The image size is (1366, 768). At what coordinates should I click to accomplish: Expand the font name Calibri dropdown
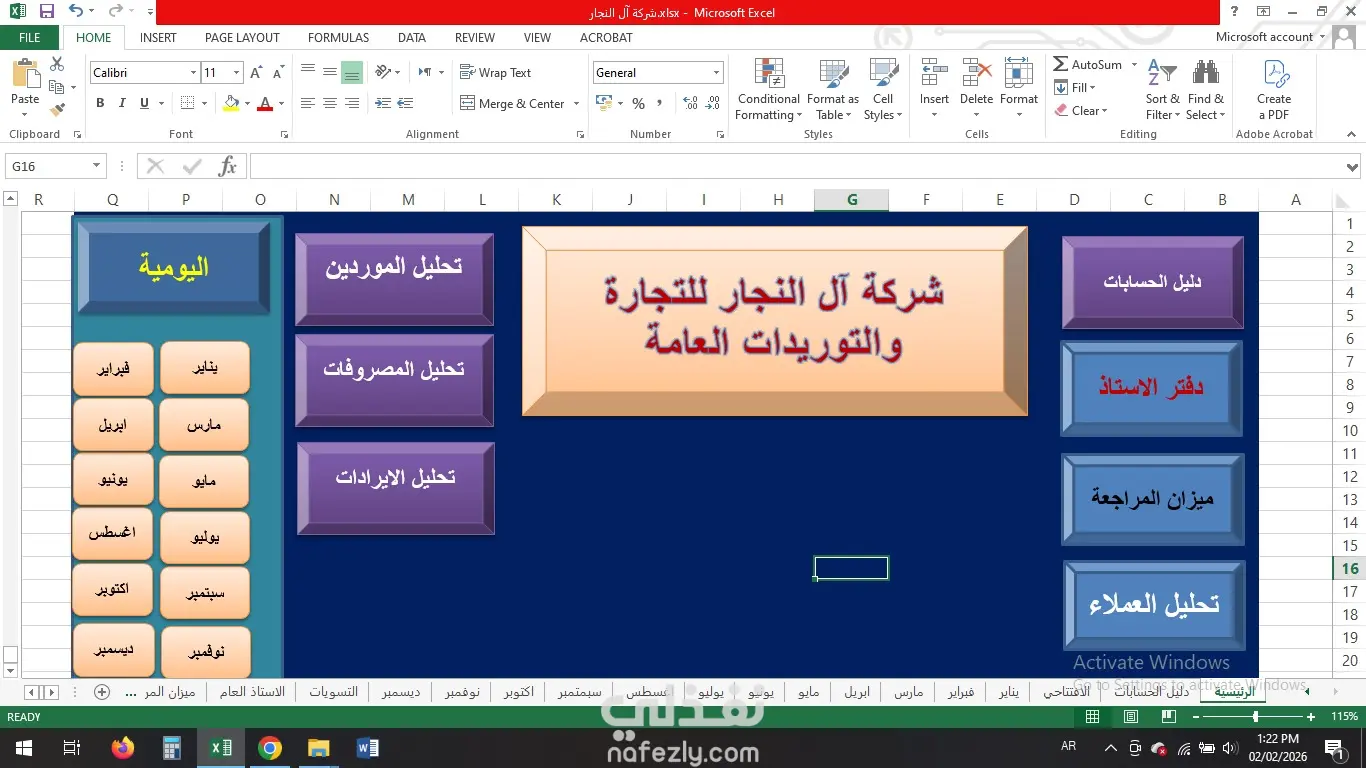(193, 73)
